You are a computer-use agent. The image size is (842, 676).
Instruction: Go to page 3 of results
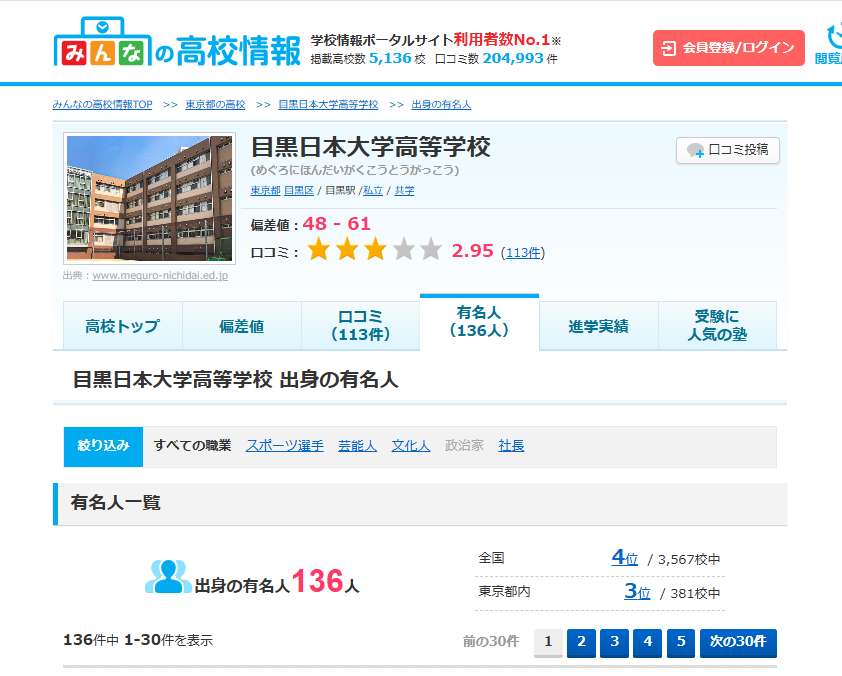click(x=615, y=643)
